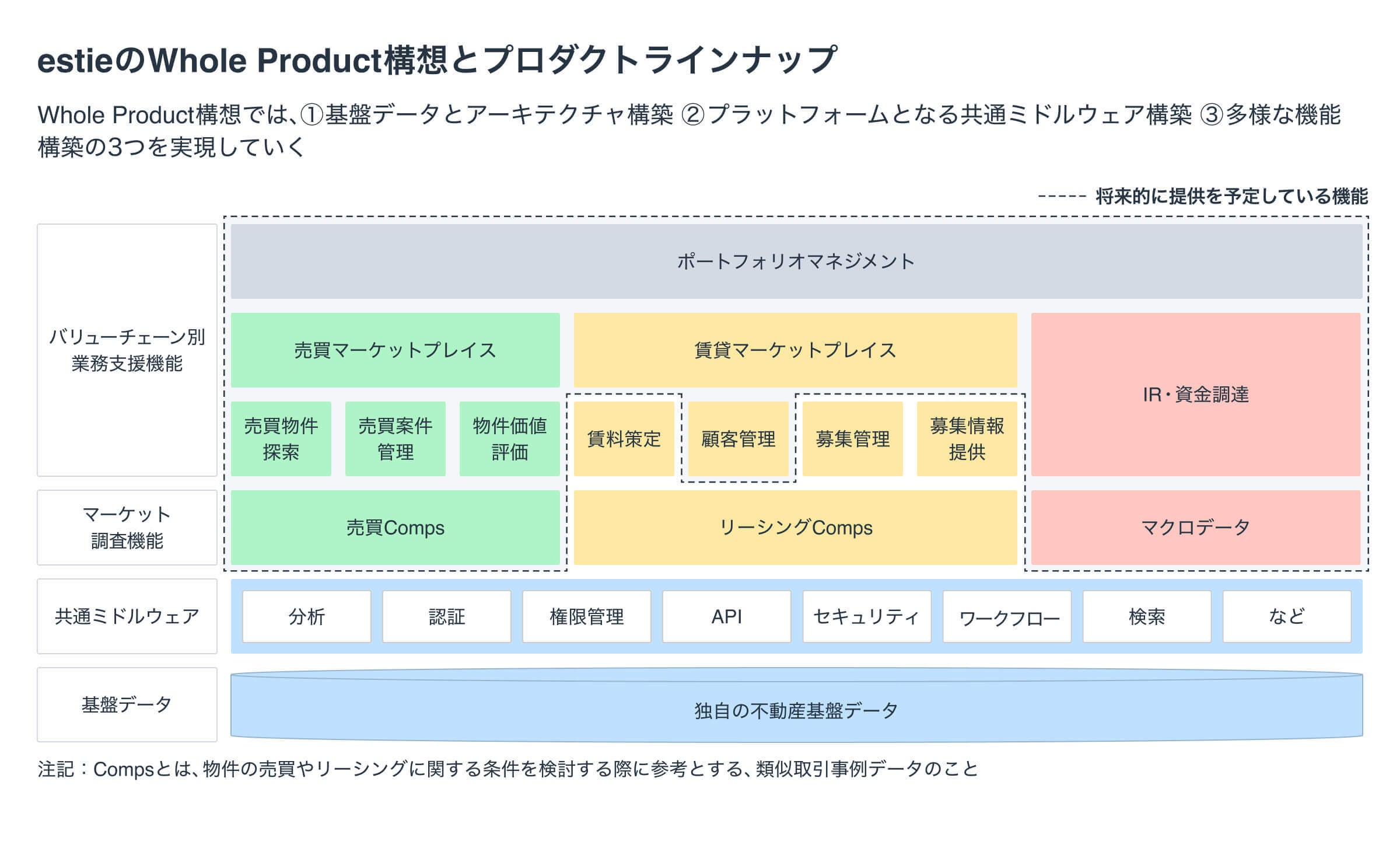Click the 独自の不動産基盤データ cylinder
Screen dimensions: 1400x841
(x=796, y=710)
